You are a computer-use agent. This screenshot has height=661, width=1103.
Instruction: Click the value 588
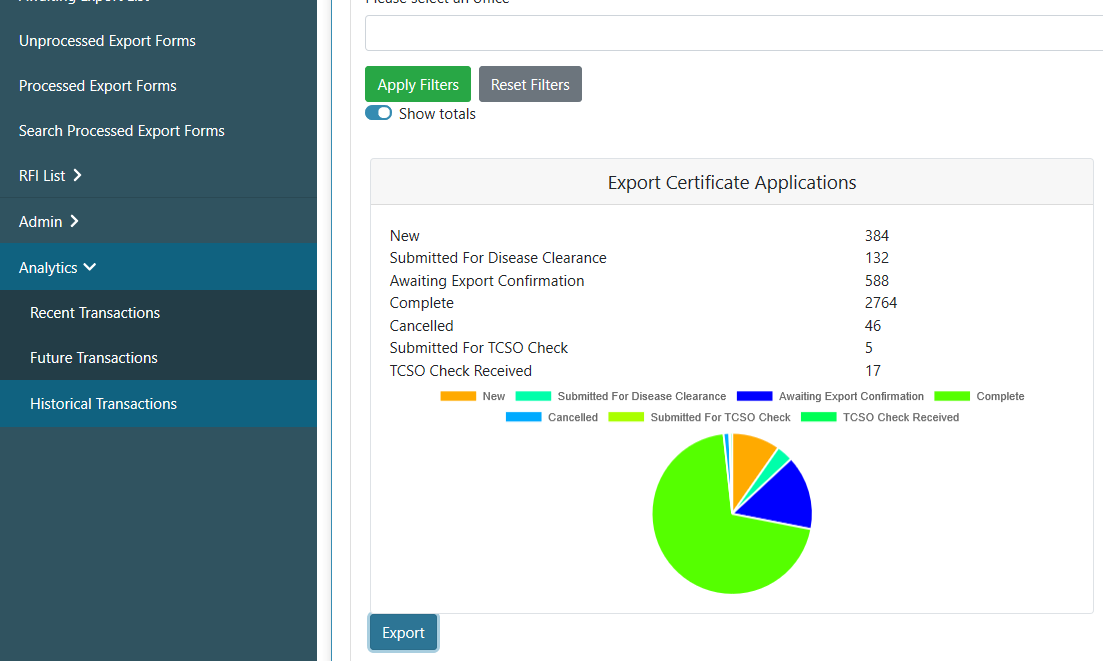click(x=876, y=281)
